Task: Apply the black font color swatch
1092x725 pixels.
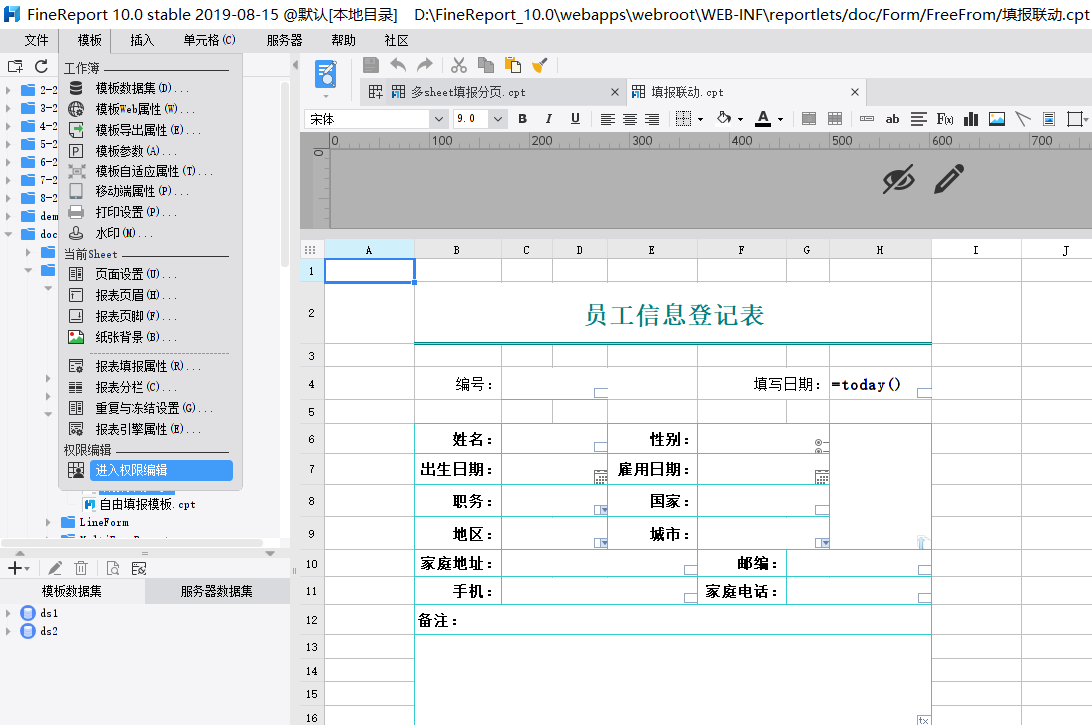Action: click(x=763, y=119)
